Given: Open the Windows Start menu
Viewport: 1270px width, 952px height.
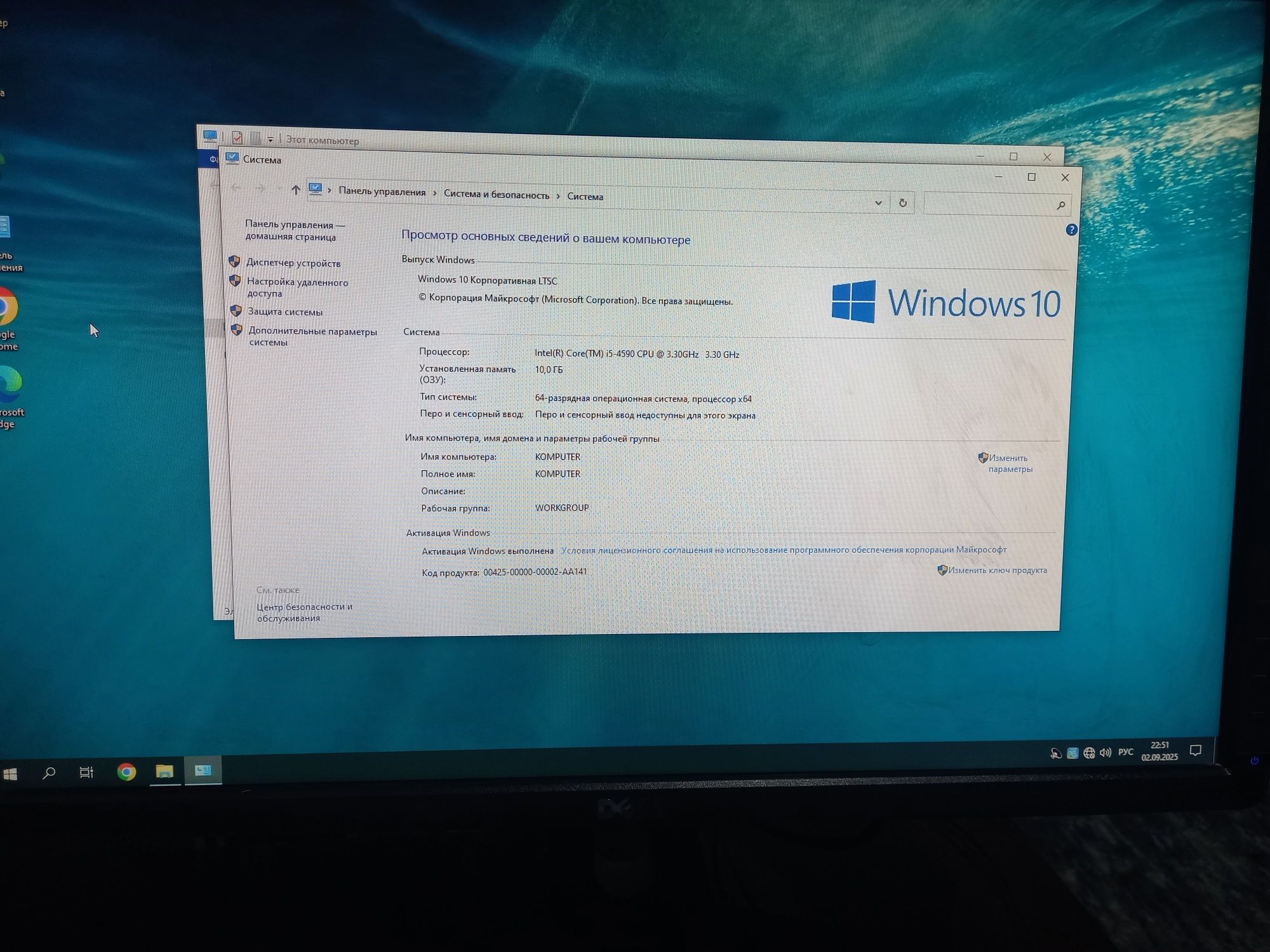Looking at the screenshot, I should [10, 774].
